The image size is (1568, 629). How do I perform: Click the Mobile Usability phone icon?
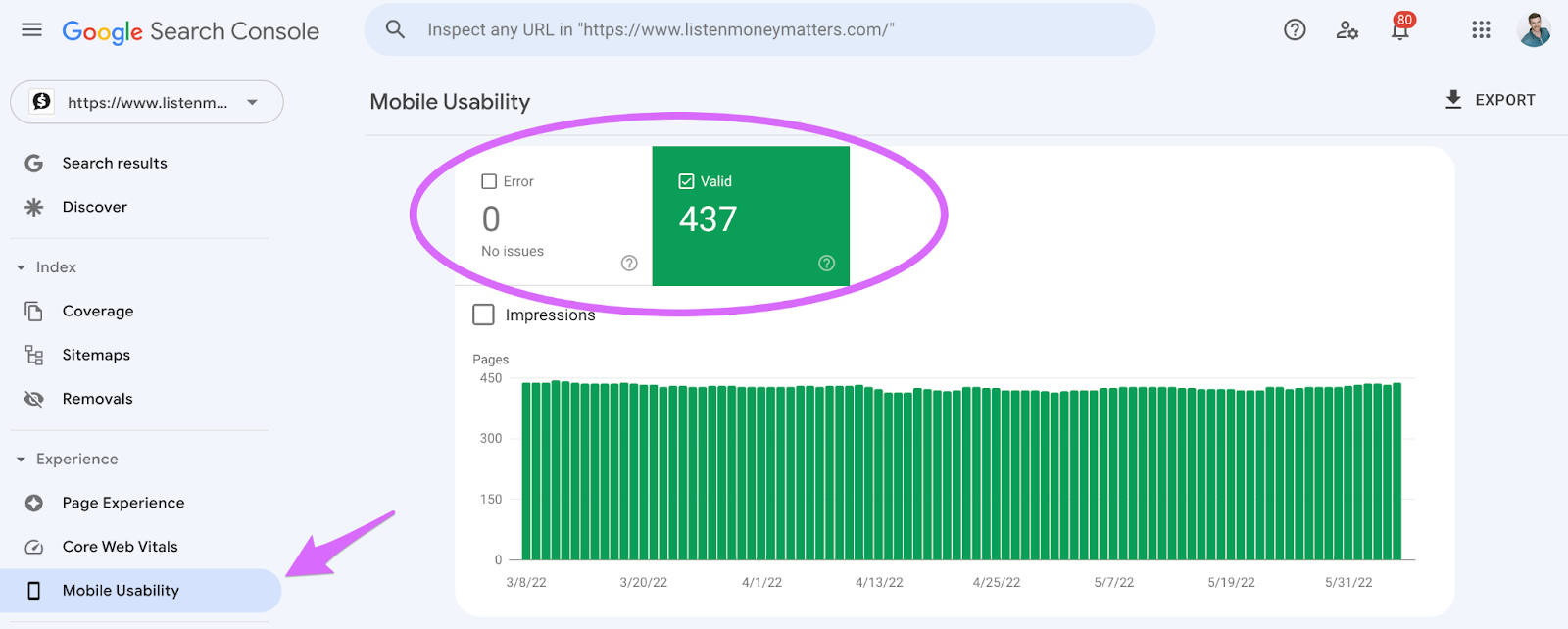(x=33, y=591)
